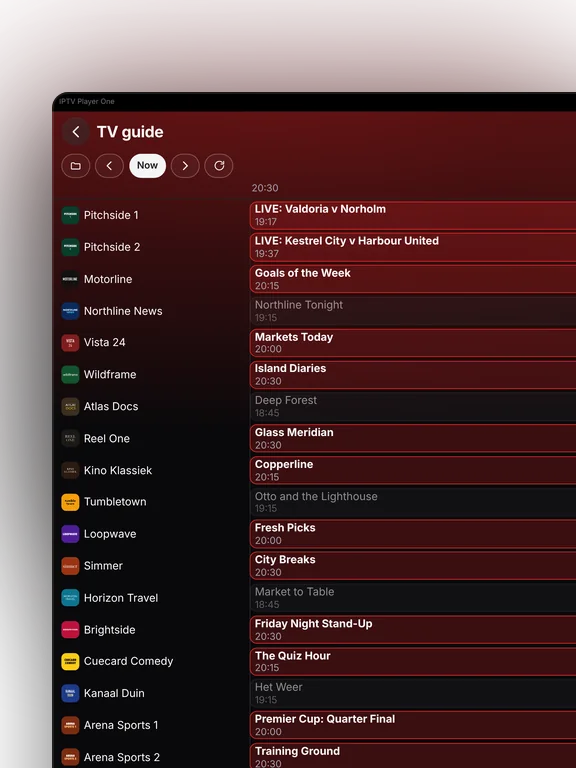Click the Vista 24 channel name
This screenshot has width=576, height=768.
coord(104,342)
